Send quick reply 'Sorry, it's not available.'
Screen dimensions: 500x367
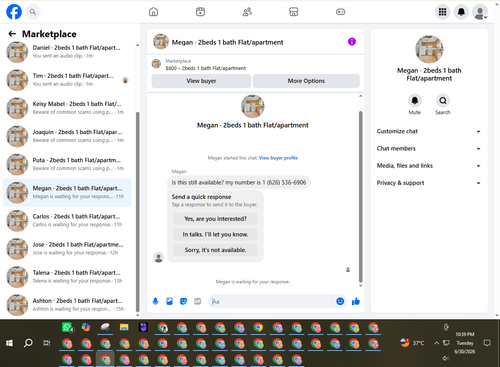click(x=215, y=250)
